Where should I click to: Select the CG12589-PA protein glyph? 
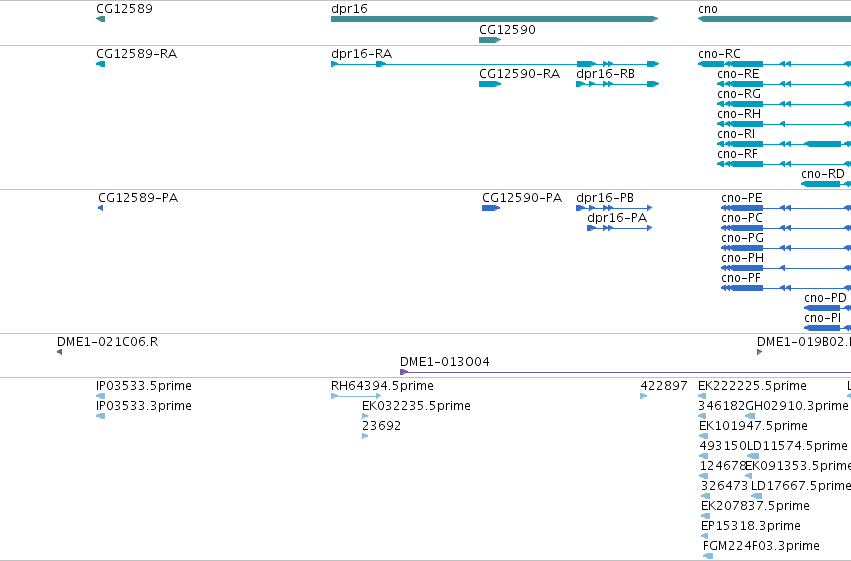point(100,208)
